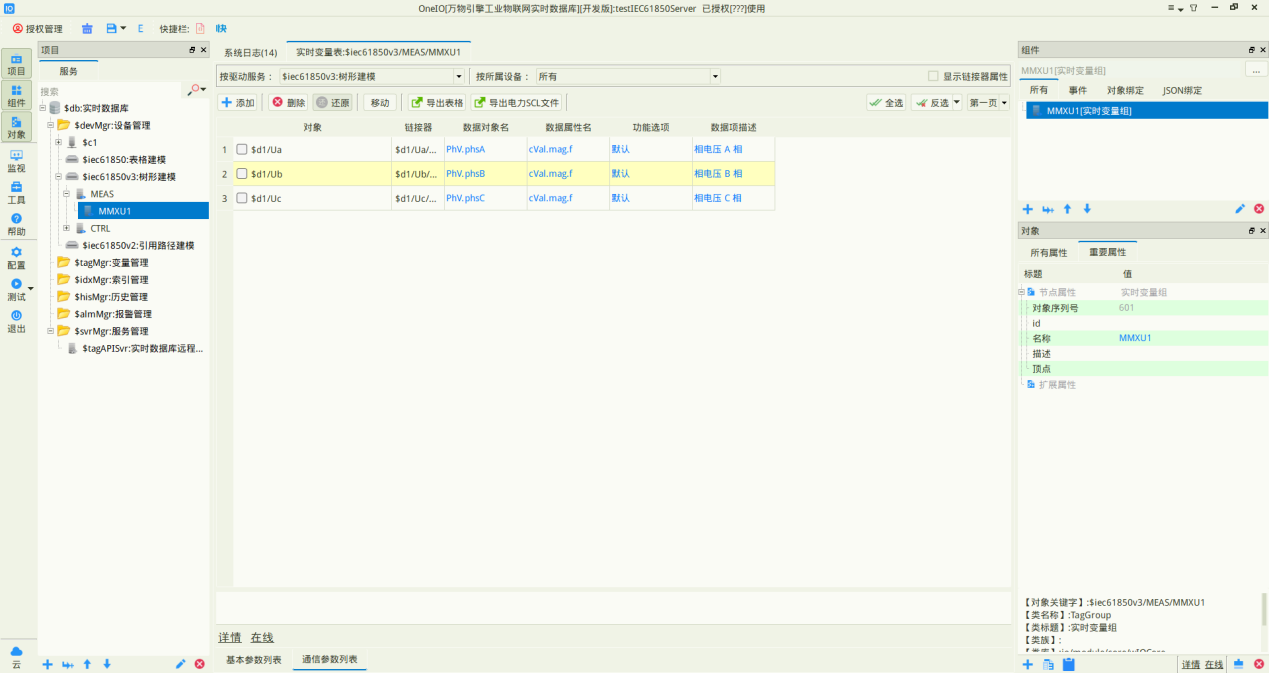Click the search input field in project panel
The image size is (1269, 673).
[x=110, y=91]
